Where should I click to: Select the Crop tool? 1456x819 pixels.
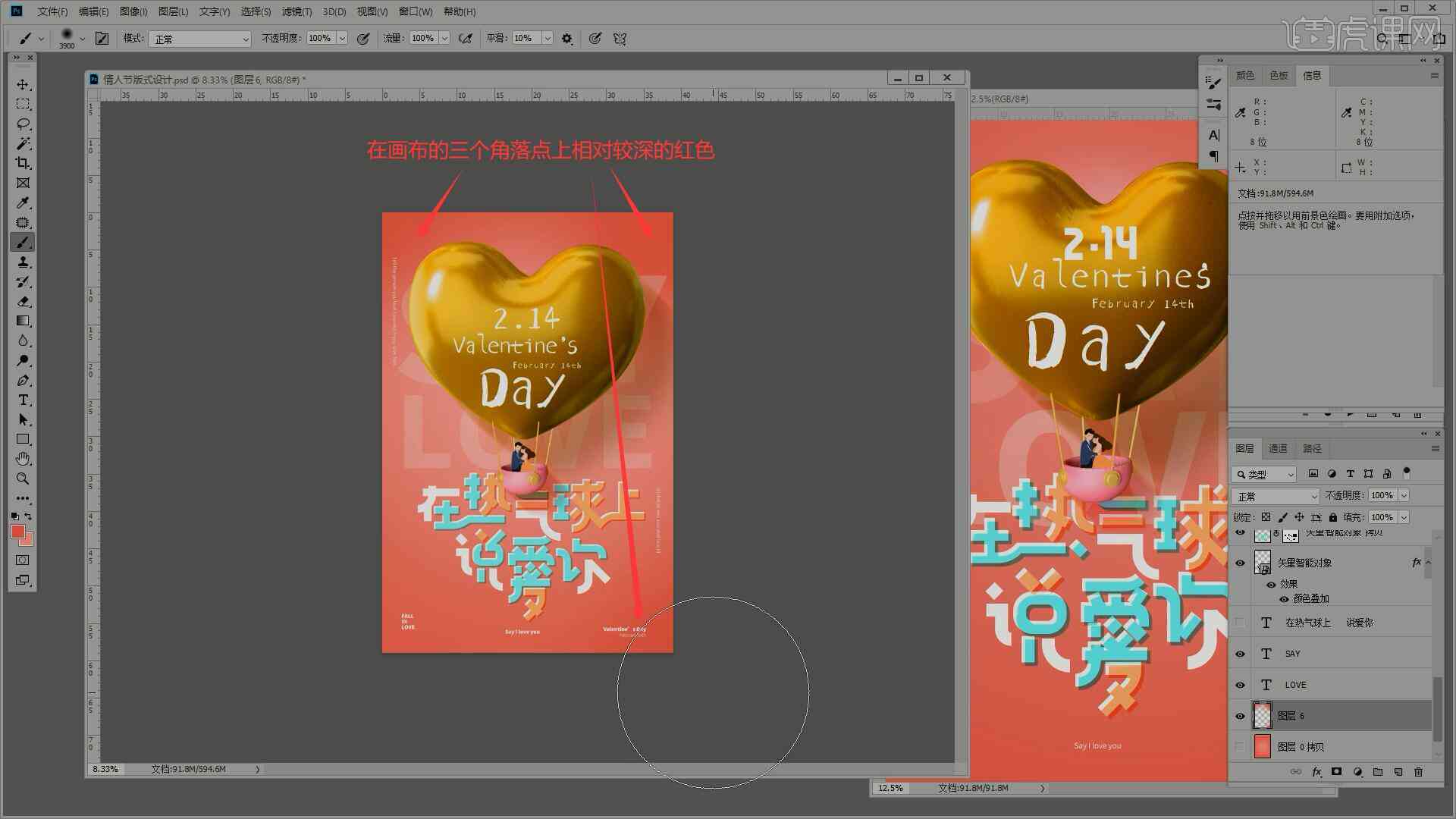[23, 163]
